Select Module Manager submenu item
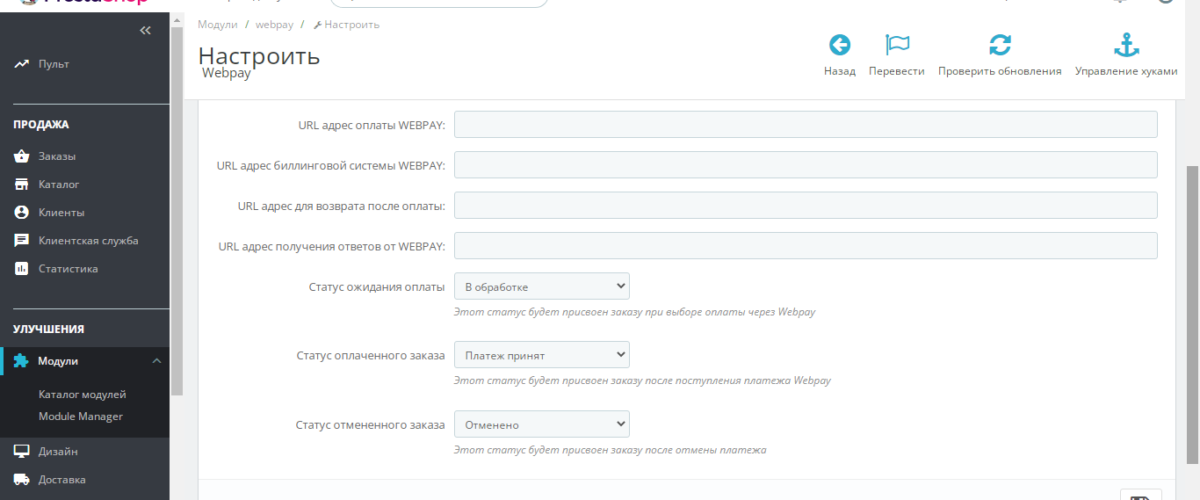The width and height of the screenshot is (1200, 500). (80, 416)
